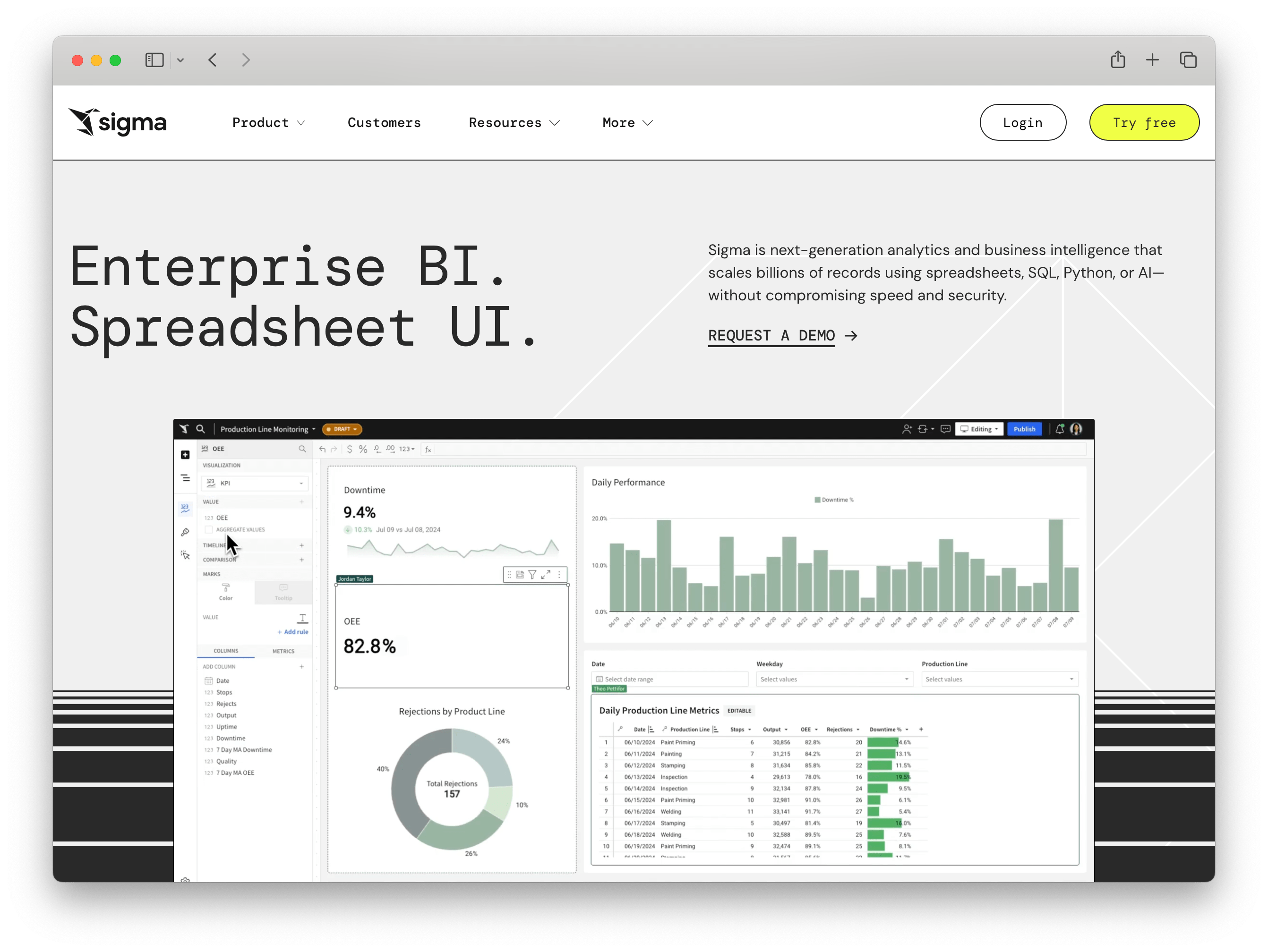This screenshot has height=952, width=1268.
Task: Open the browser share icon
Action: 1118,59
